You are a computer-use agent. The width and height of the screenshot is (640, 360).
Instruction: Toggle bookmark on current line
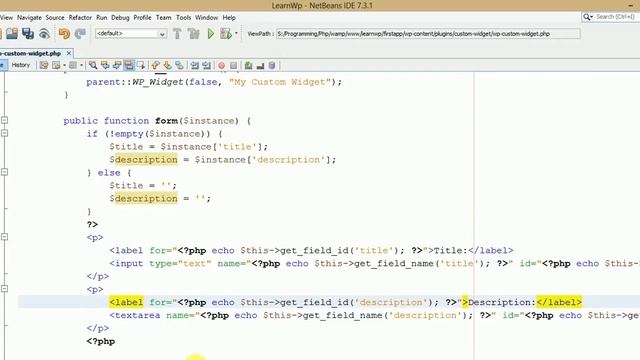[x=179, y=65]
